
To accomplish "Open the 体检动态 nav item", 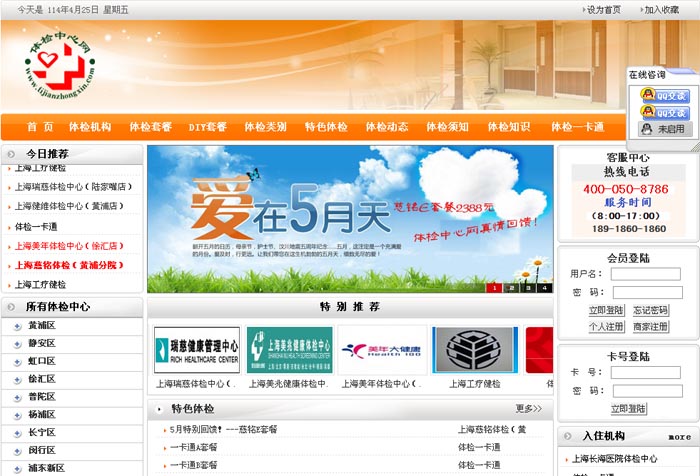I will tap(387, 127).
